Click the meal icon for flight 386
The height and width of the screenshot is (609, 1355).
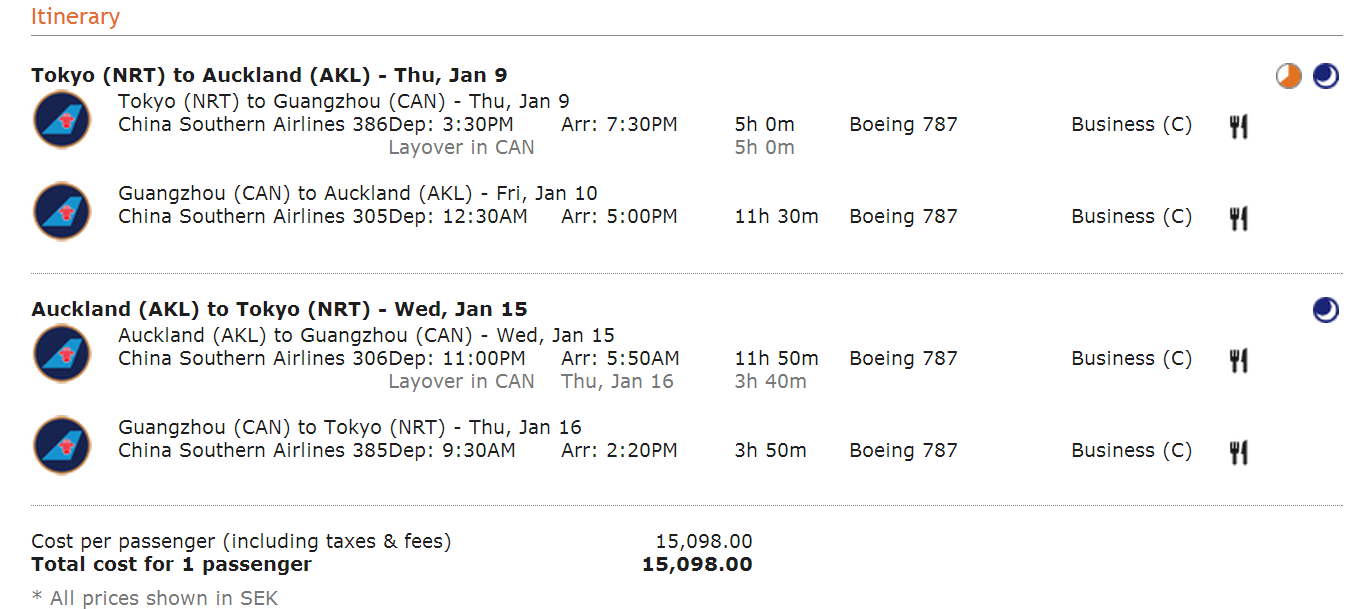tap(1238, 126)
